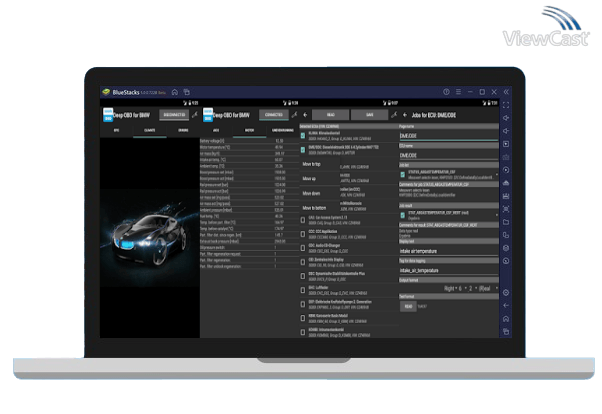Check the DSC Dynamische Stabilitätskontrolle ECU
Image resolution: width=602 pixels, height=414 pixels.
tap(303, 276)
